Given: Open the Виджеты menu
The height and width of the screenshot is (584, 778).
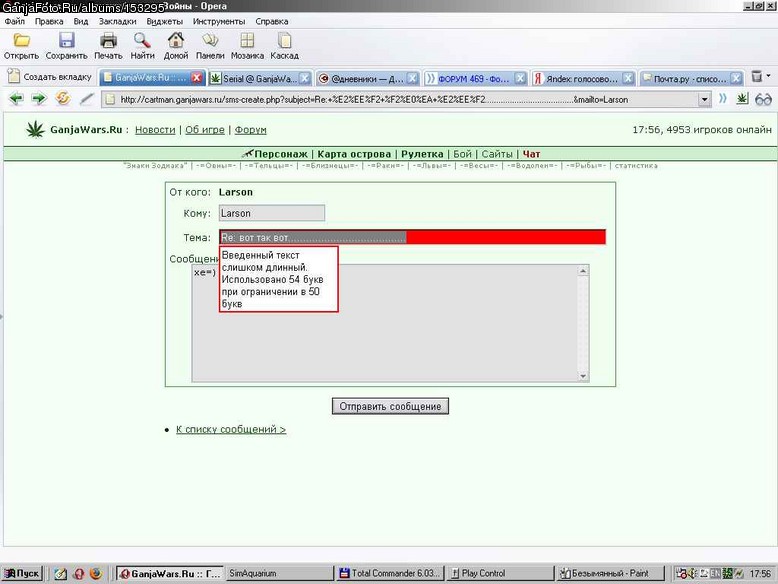Looking at the screenshot, I should [164, 21].
